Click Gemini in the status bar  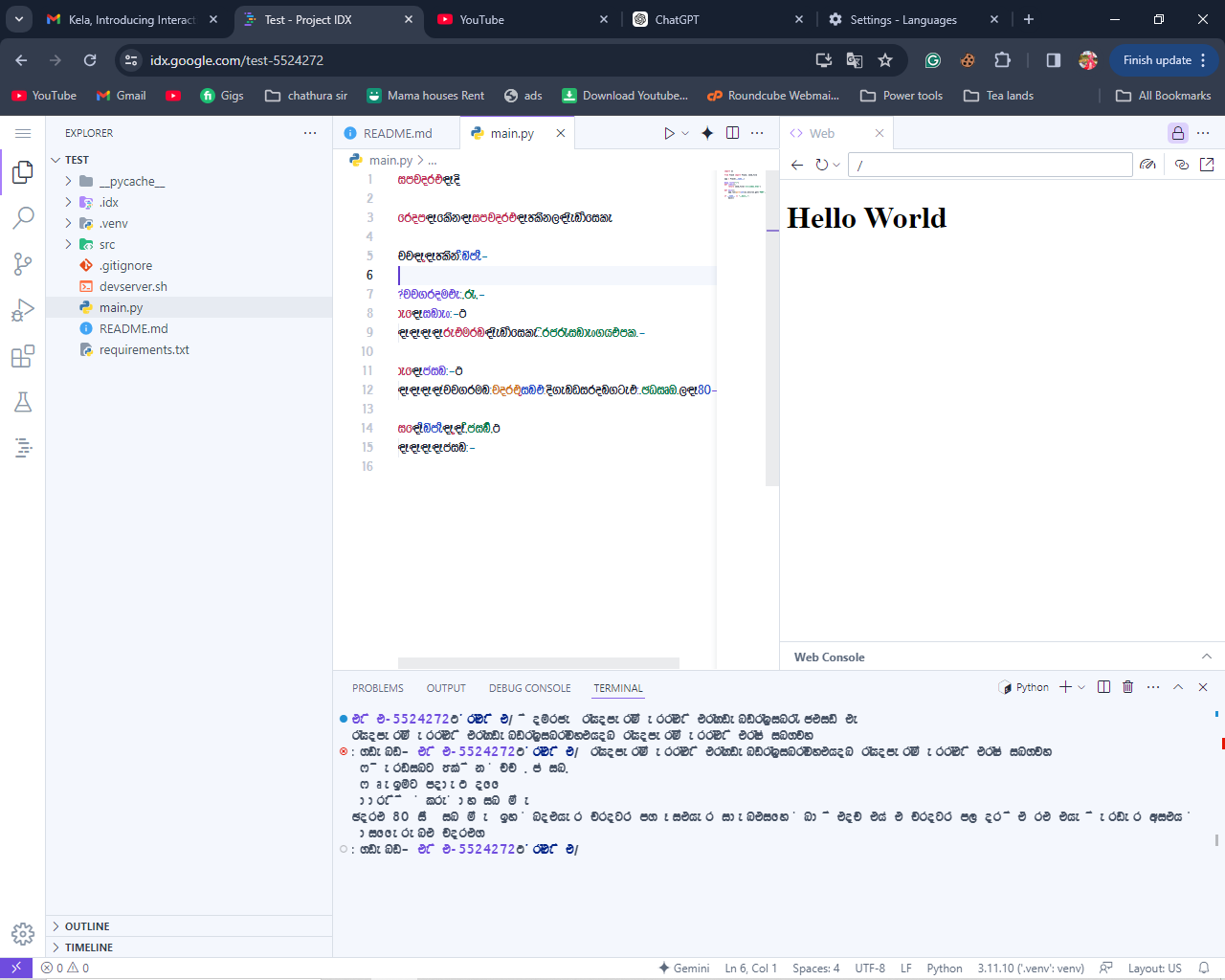point(683,968)
